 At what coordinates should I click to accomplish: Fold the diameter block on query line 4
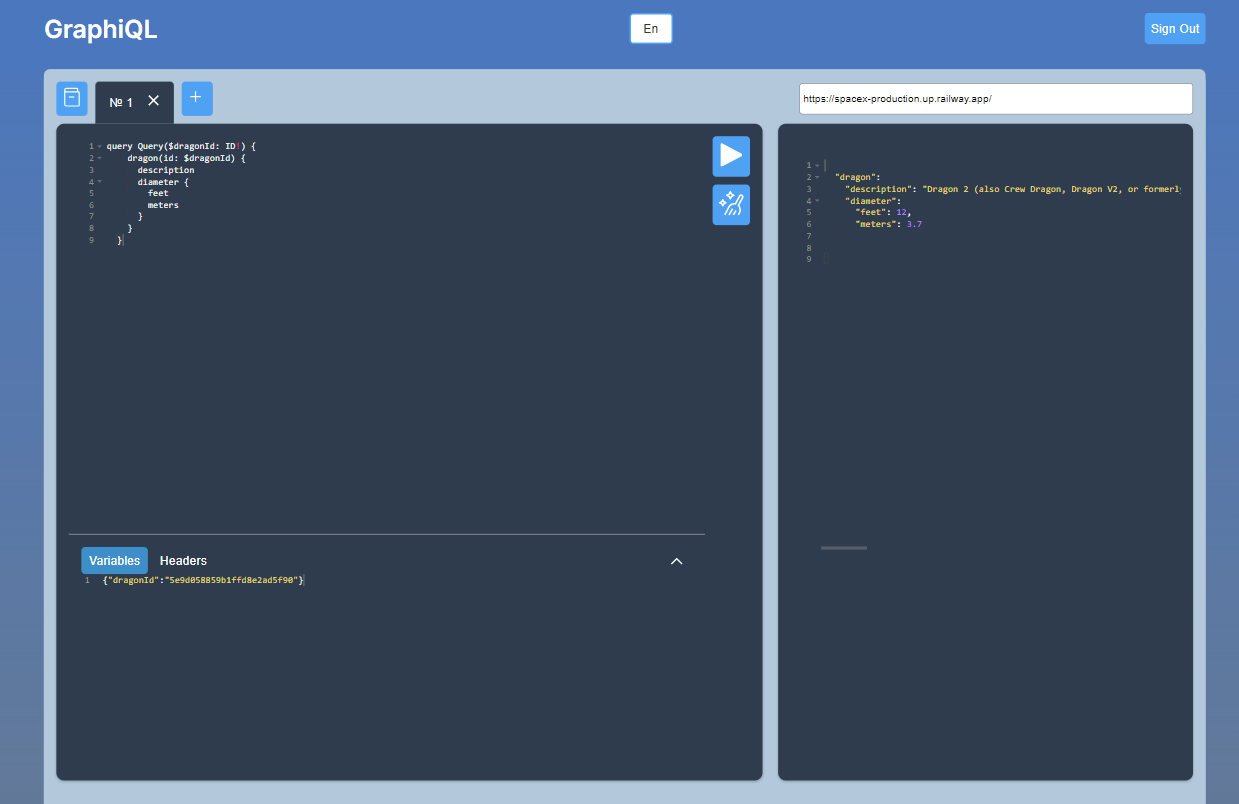coord(99,182)
